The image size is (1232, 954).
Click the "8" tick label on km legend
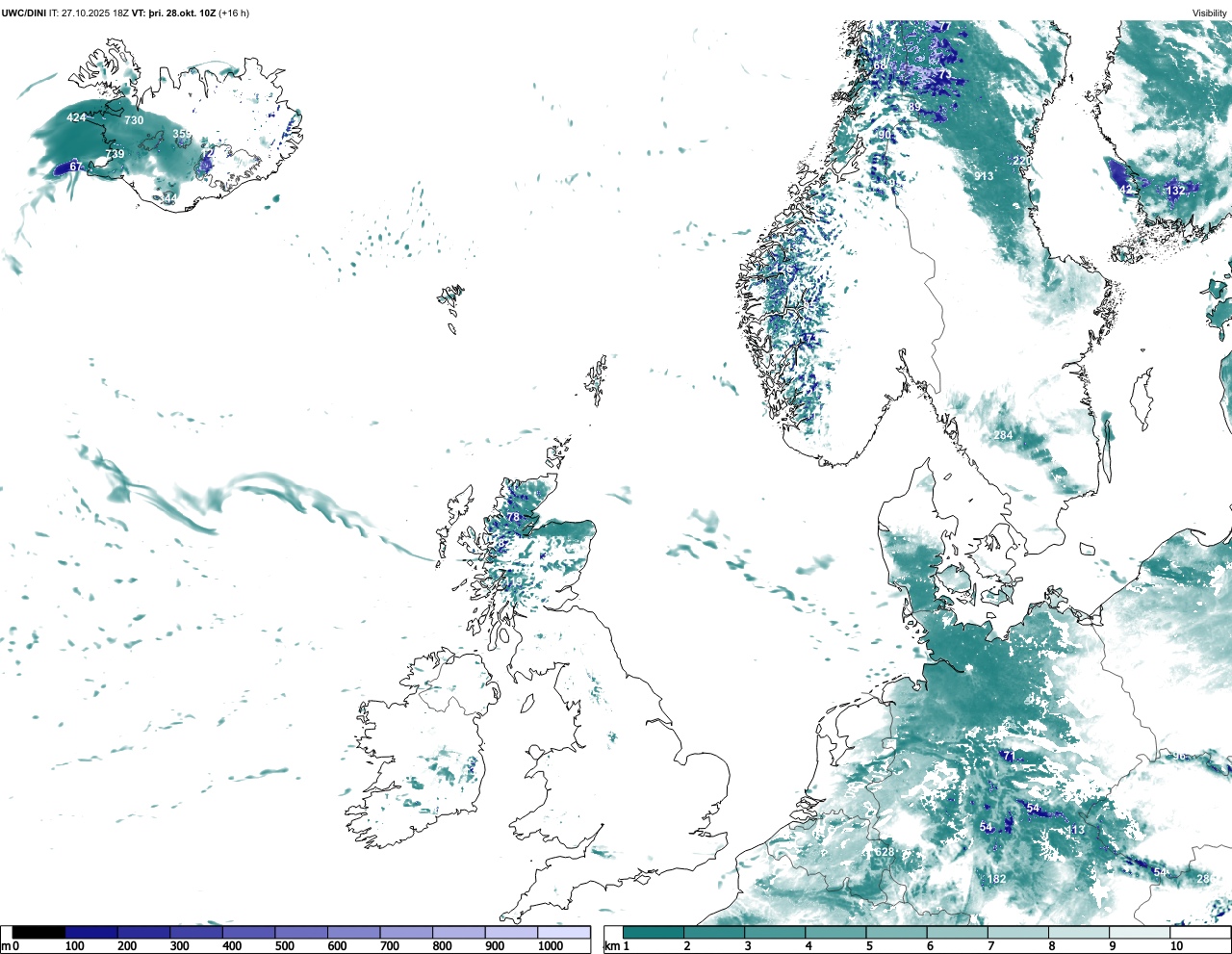click(x=1053, y=946)
